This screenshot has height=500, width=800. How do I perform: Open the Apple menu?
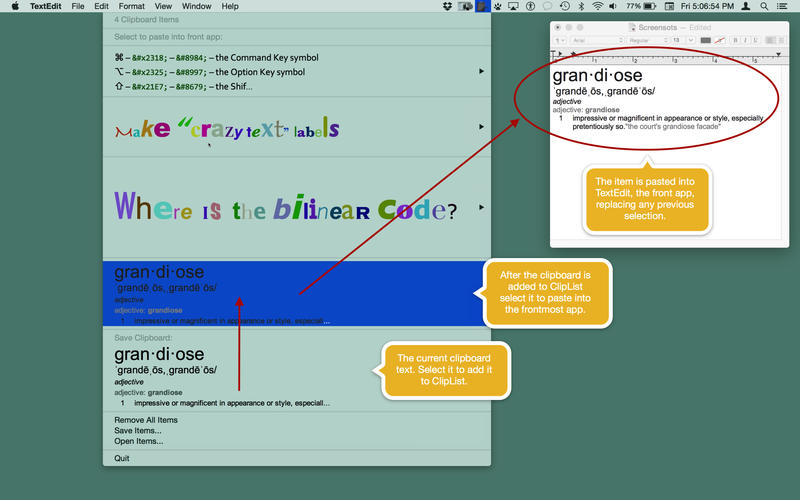(x=15, y=6)
